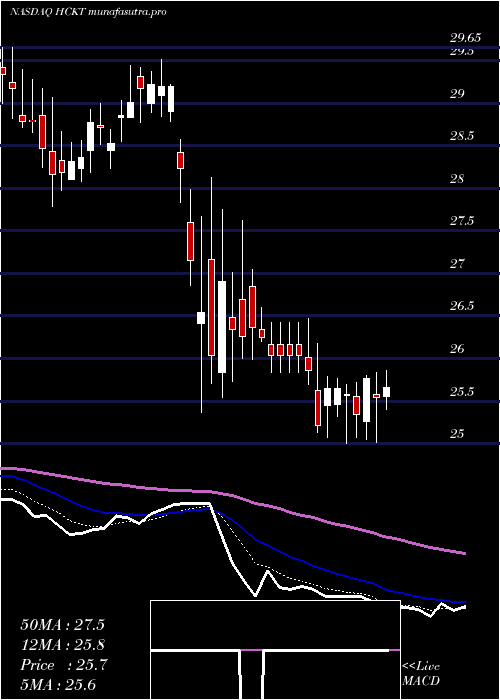Click the 28.5 price axis label

[x=462, y=136]
